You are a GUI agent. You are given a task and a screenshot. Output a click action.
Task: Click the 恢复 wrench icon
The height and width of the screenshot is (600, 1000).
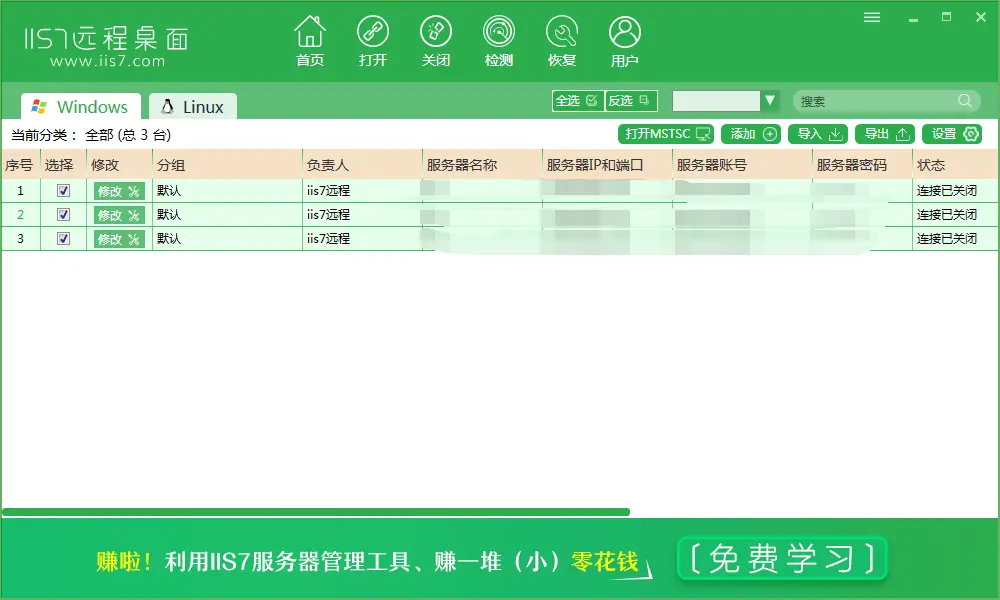[x=562, y=41]
